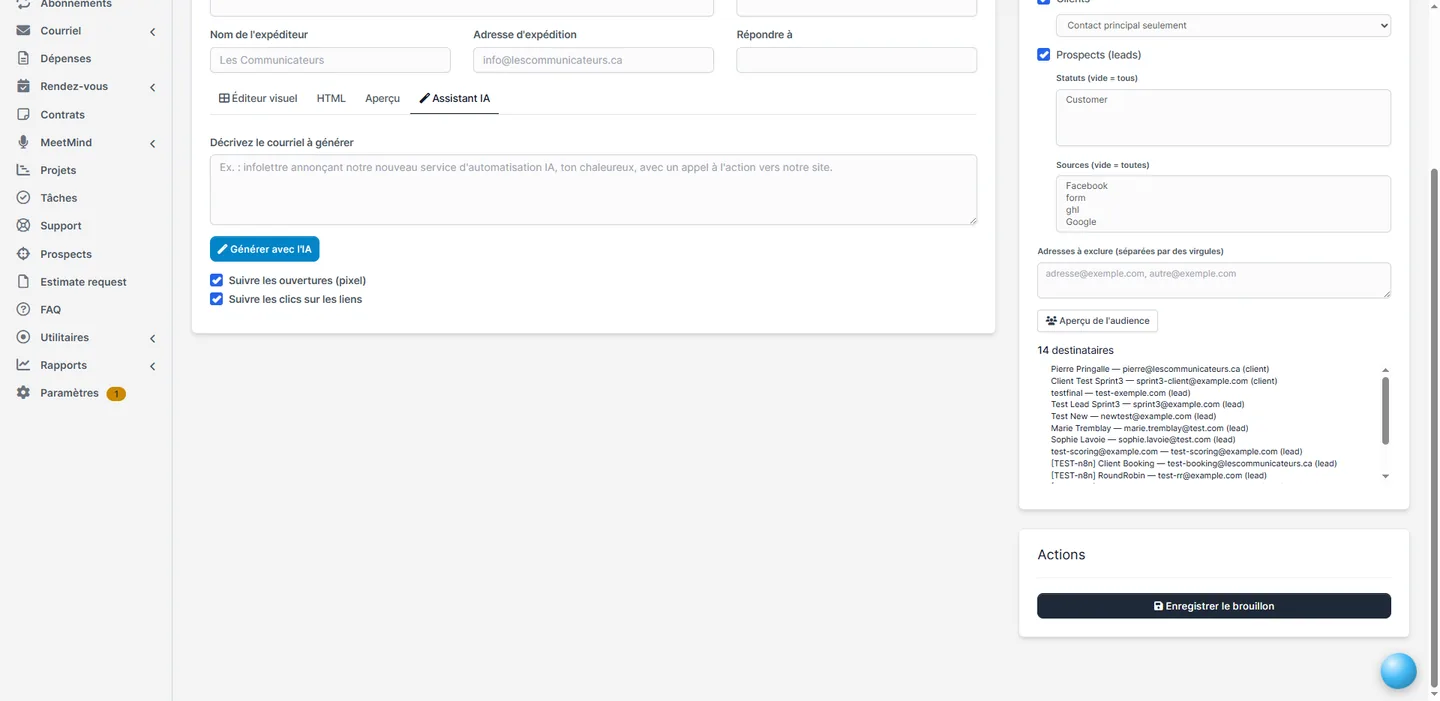Click the Répondre à input field
The image size is (1440, 701).
tap(856, 60)
